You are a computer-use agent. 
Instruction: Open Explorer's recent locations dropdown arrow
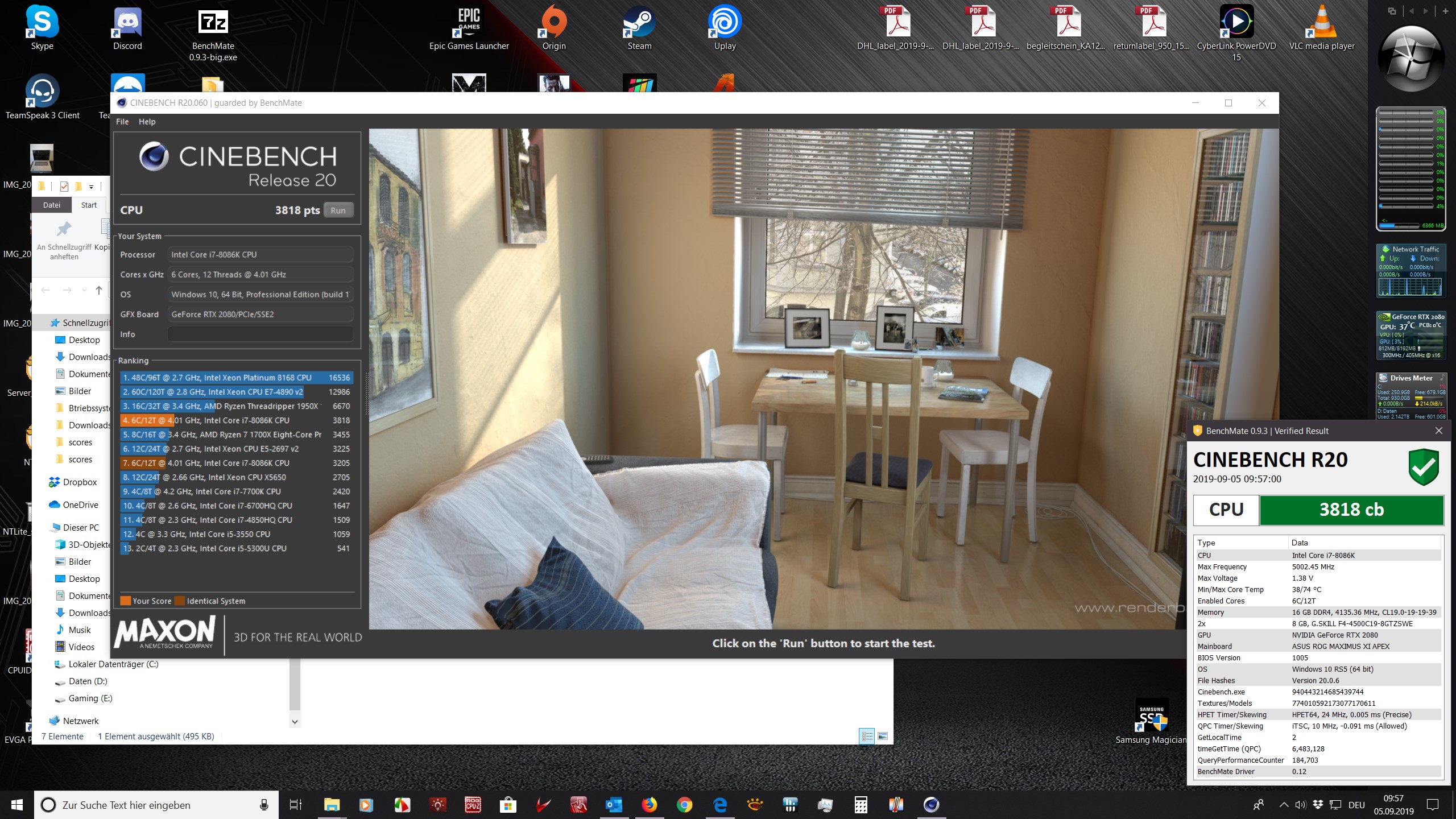[84, 290]
